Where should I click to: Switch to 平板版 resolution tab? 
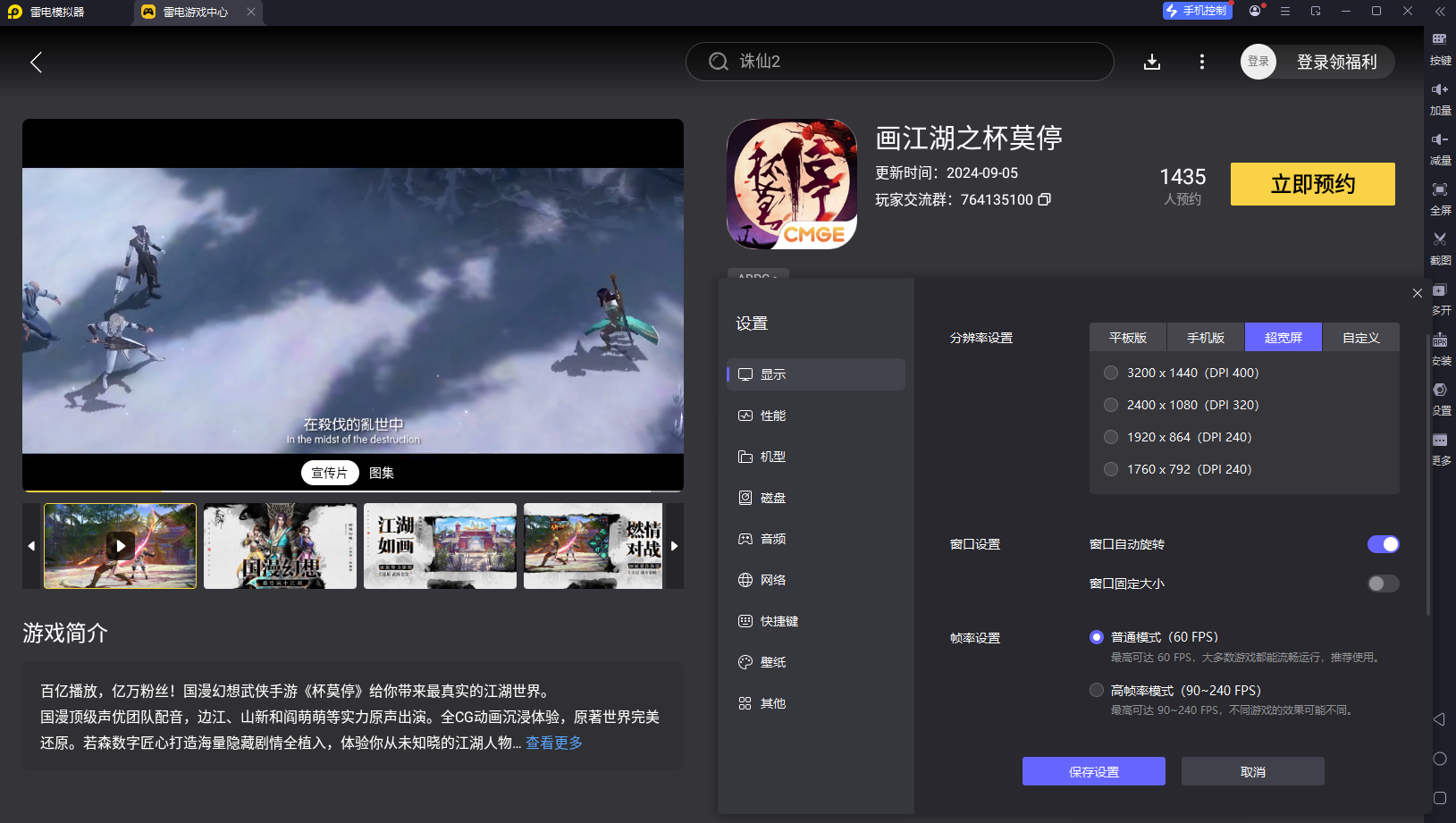[x=1128, y=338]
